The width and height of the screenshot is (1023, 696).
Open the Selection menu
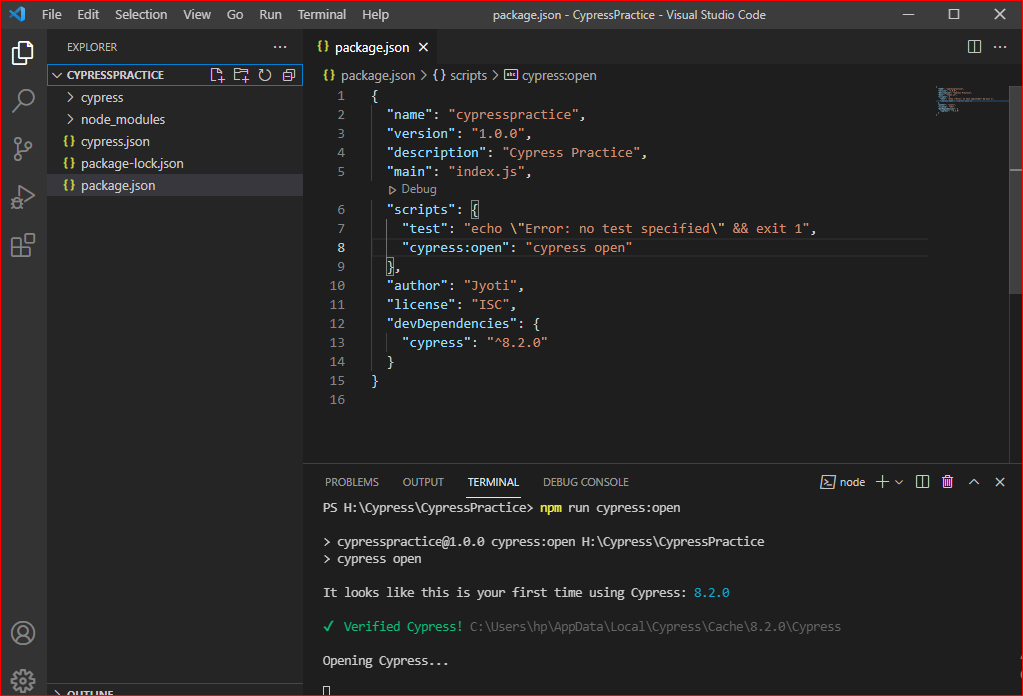[141, 14]
